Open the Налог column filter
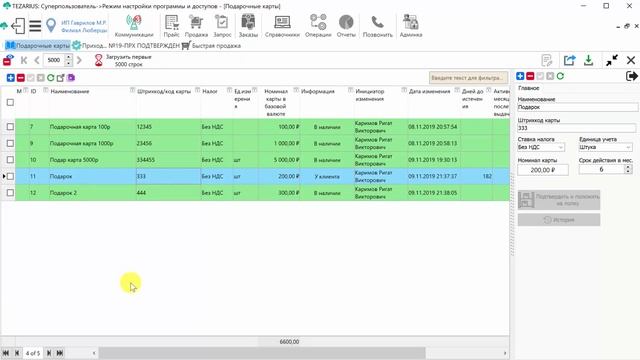Image resolution: width=640 pixels, height=360 pixels. 229,90
